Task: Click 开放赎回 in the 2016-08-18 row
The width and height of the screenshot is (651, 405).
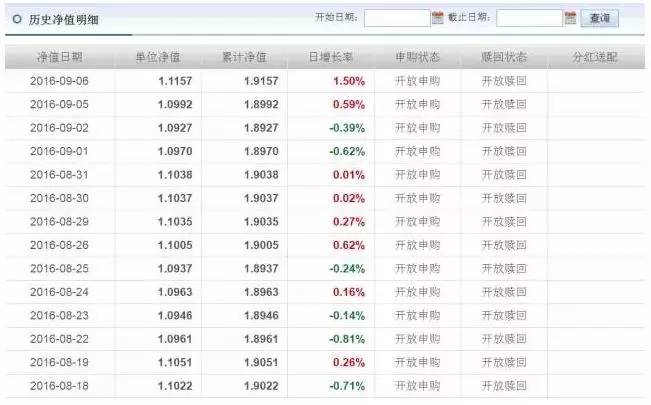Action: (x=504, y=386)
